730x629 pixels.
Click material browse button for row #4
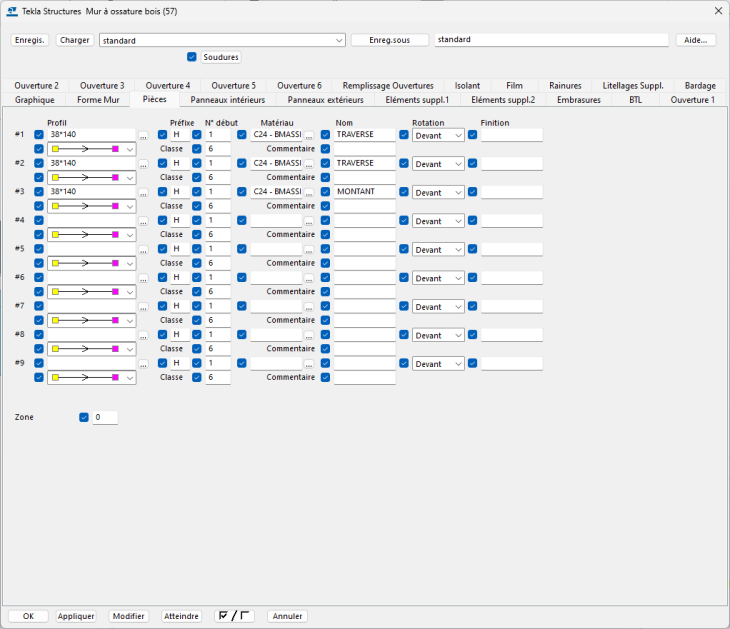tap(309, 221)
